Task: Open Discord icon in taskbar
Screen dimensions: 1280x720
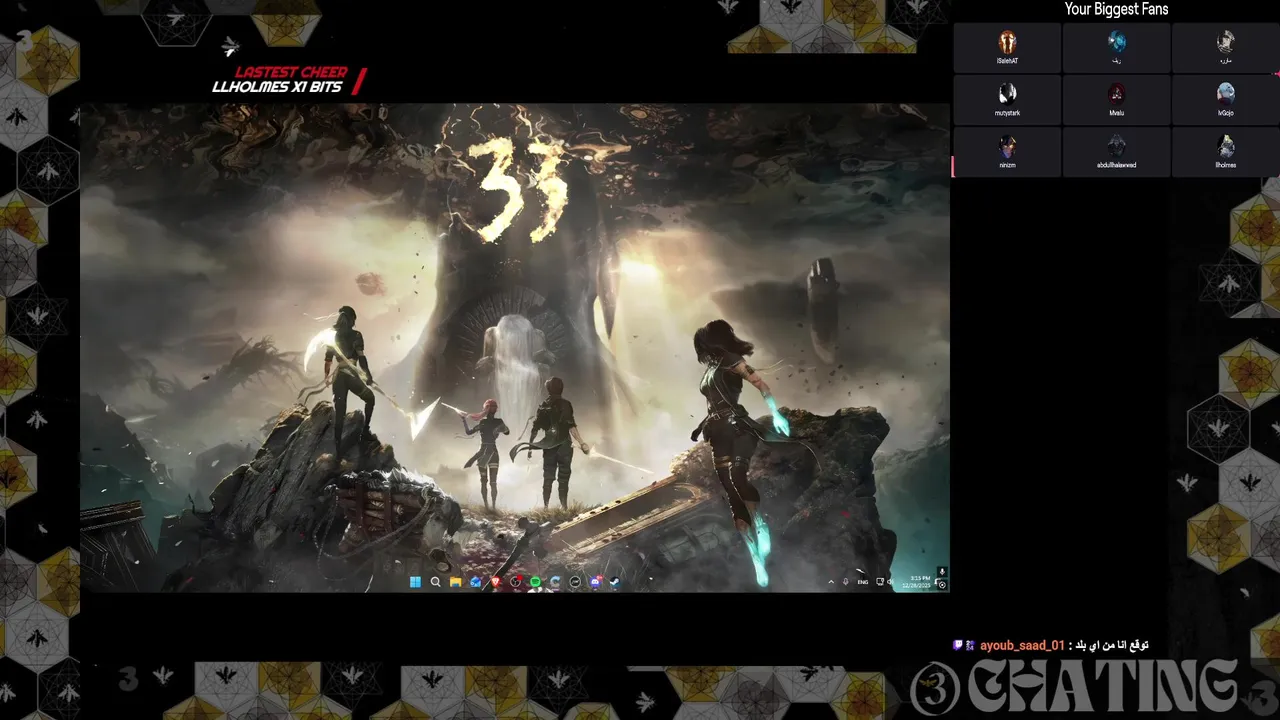Action: coord(596,582)
